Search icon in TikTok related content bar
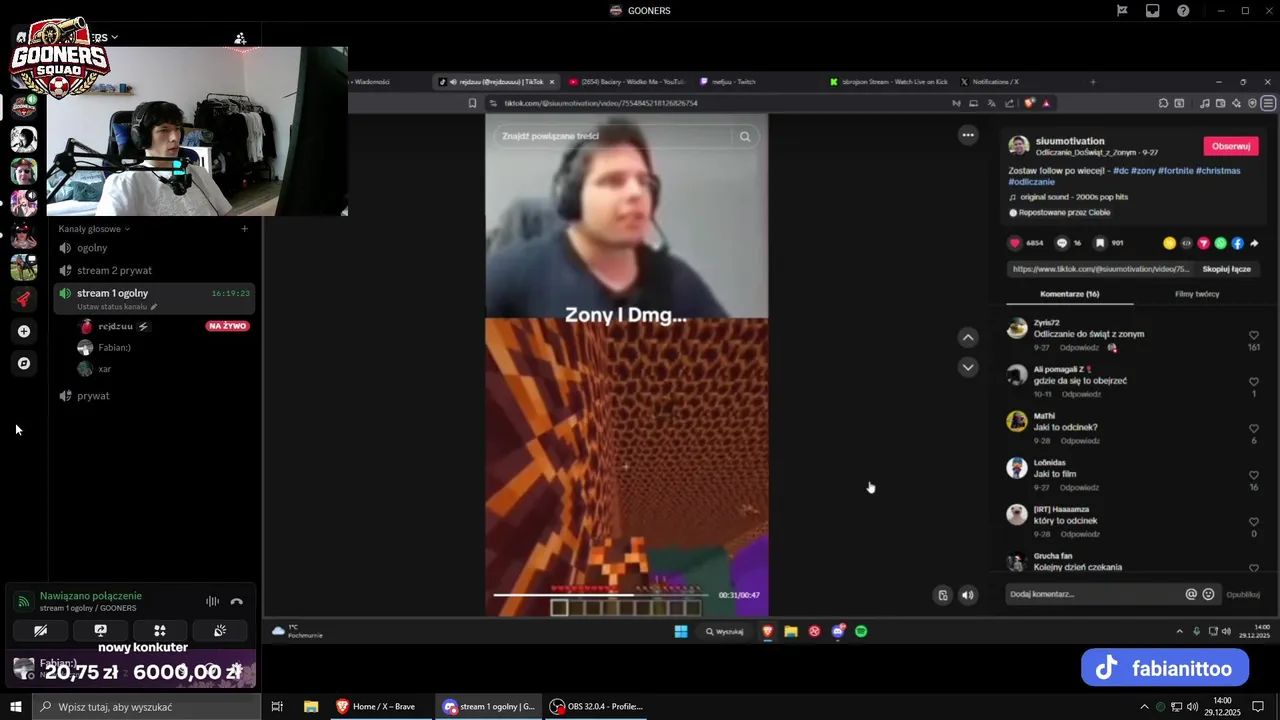 tap(745, 137)
